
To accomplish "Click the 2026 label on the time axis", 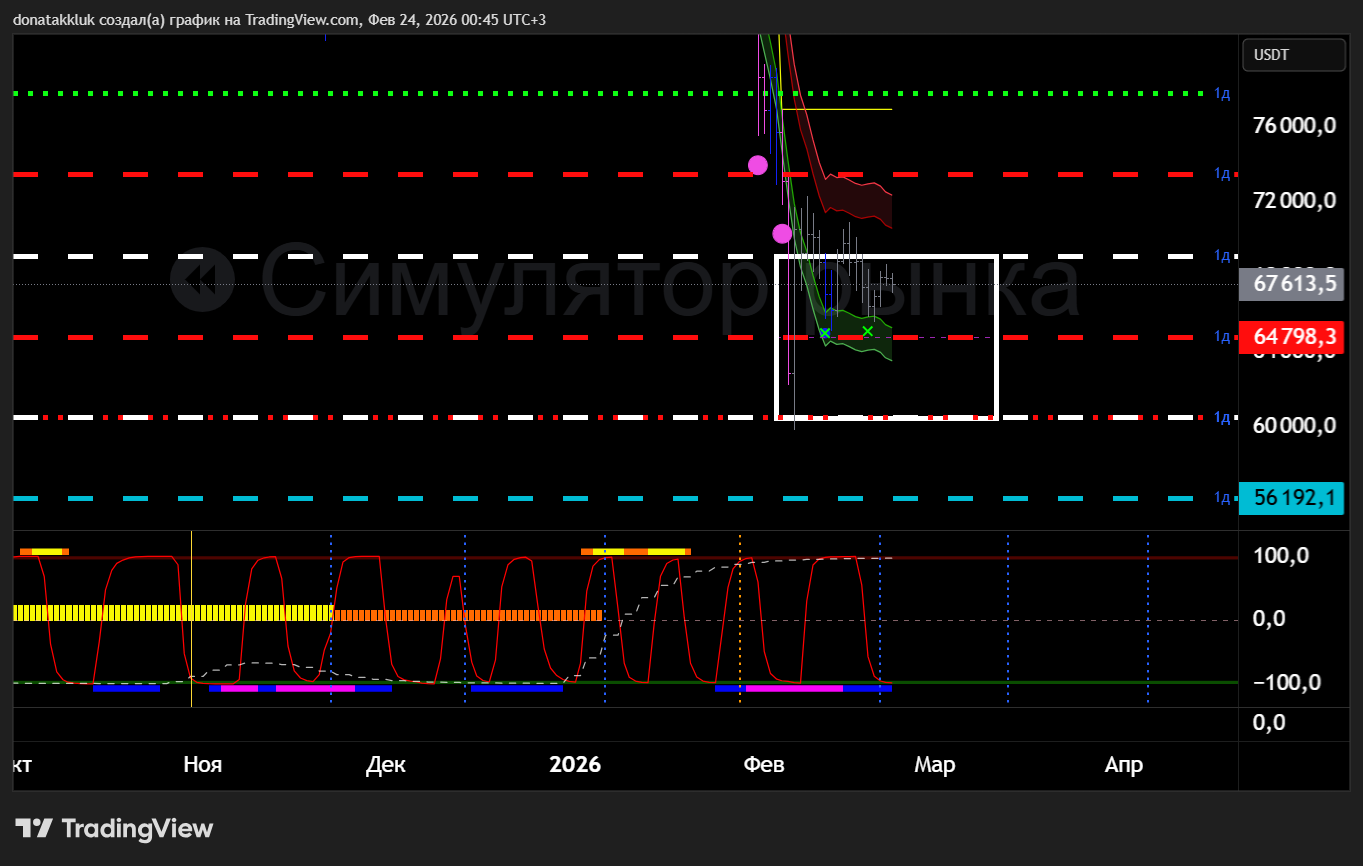I will 575,765.
